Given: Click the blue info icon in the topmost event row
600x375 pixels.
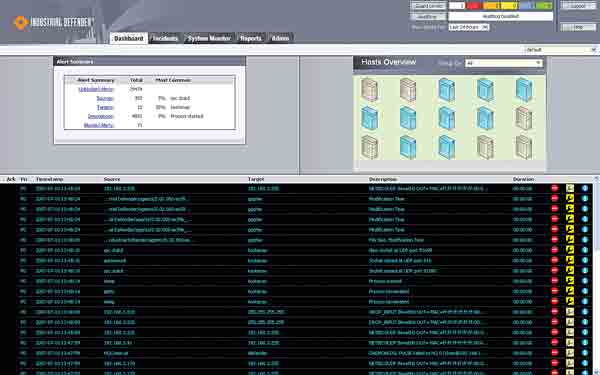Looking at the screenshot, I should click(x=585, y=188).
